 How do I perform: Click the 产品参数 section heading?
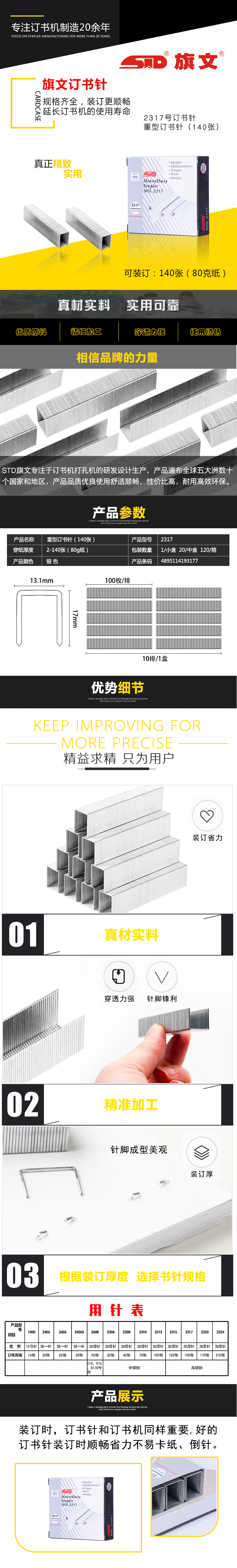click(x=118, y=512)
